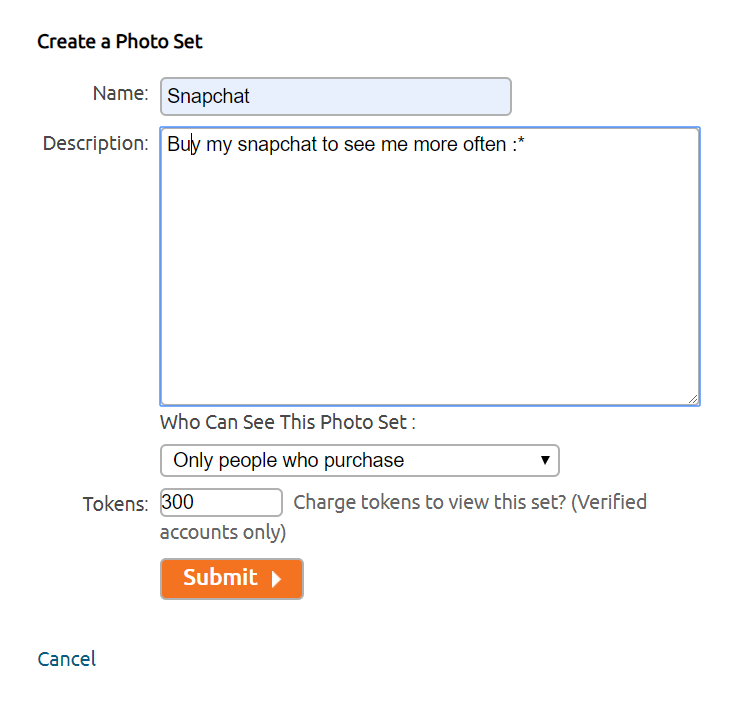732x704 pixels.
Task: Focus the Tokens input showing 300
Action: click(221, 502)
